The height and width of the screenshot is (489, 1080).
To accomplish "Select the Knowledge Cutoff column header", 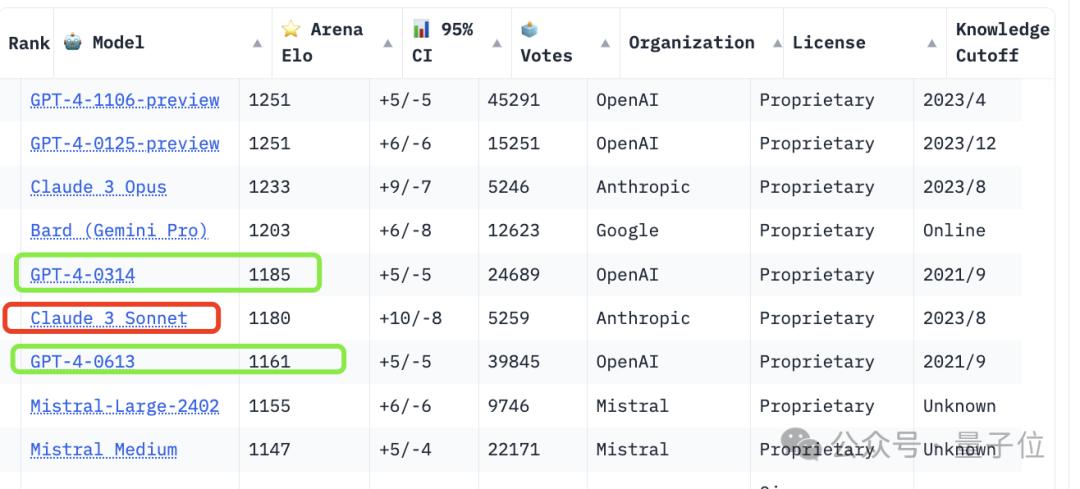I will click(x=1002, y=42).
